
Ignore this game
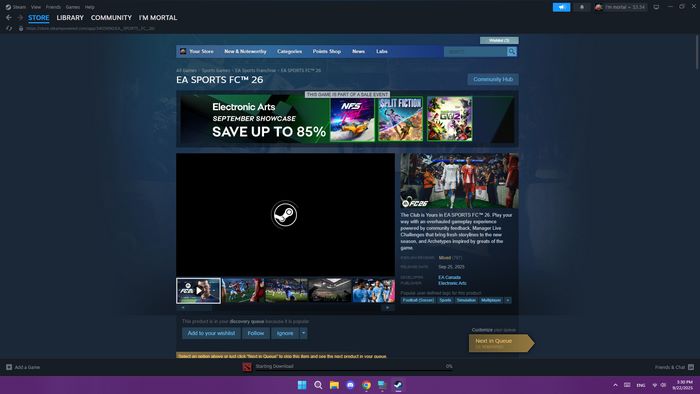[285, 333]
